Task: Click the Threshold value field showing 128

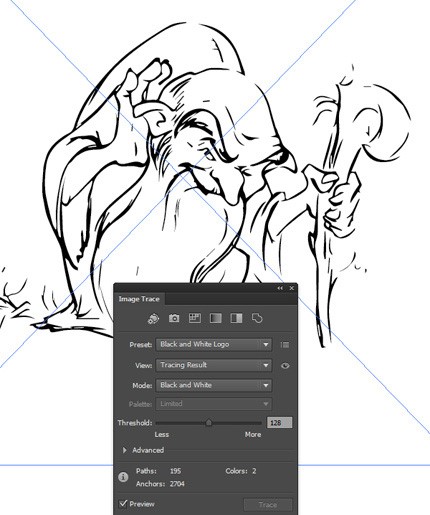Action: point(279,423)
